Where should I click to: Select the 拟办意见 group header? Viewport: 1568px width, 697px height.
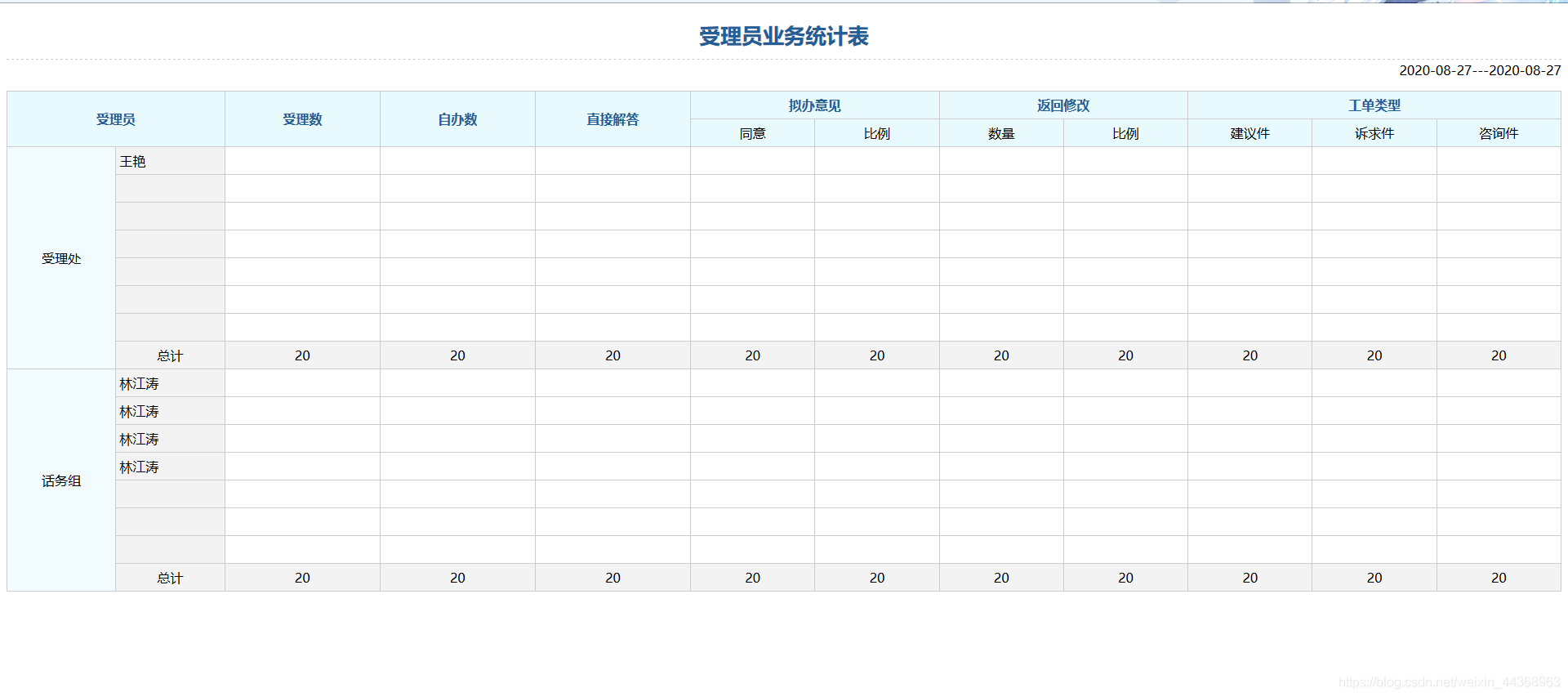pos(814,105)
